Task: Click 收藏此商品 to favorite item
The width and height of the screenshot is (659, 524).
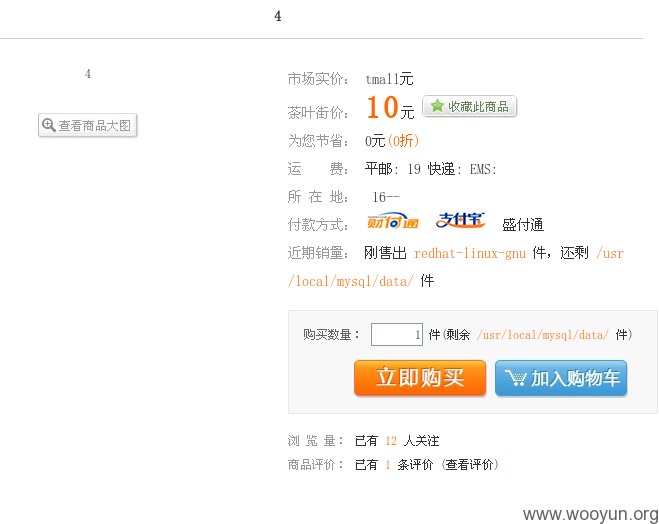Action: click(x=469, y=106)
